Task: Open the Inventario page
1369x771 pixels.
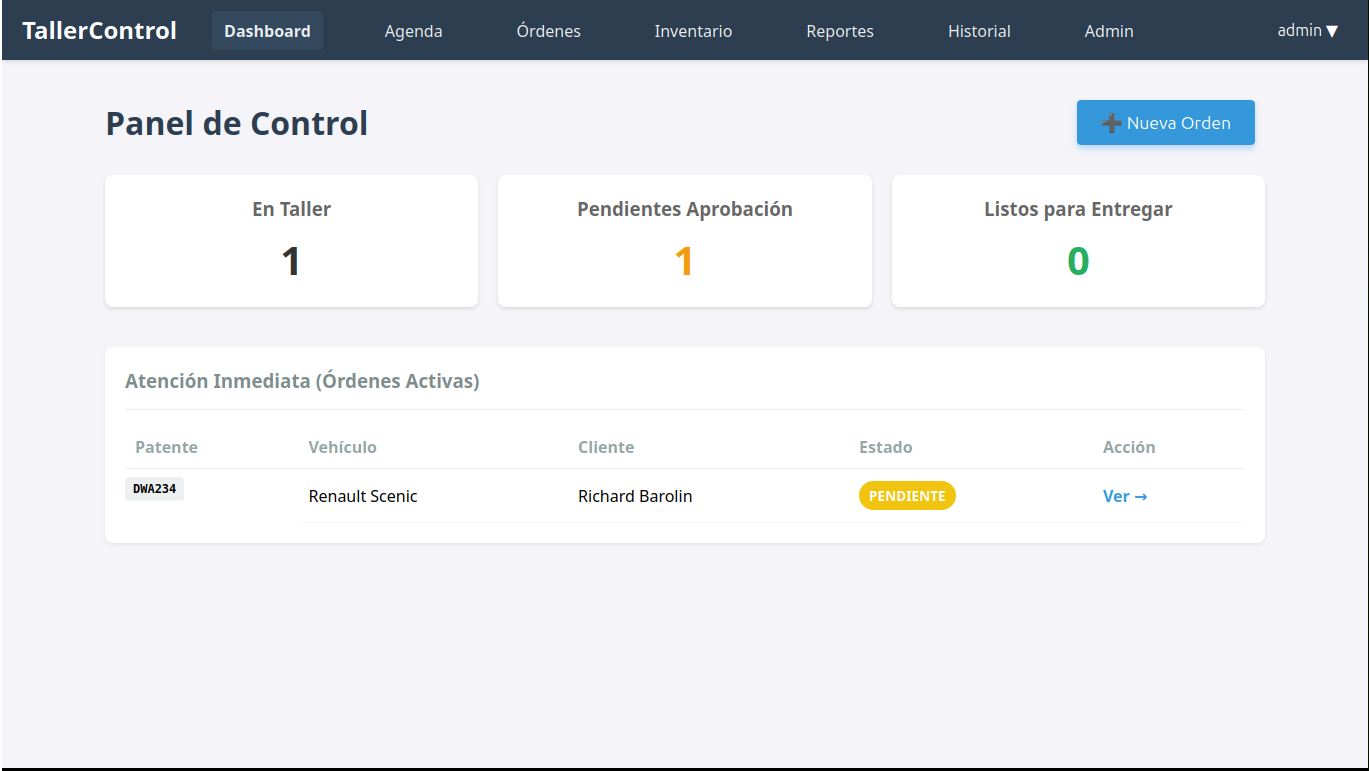Action: coord(693,31)
